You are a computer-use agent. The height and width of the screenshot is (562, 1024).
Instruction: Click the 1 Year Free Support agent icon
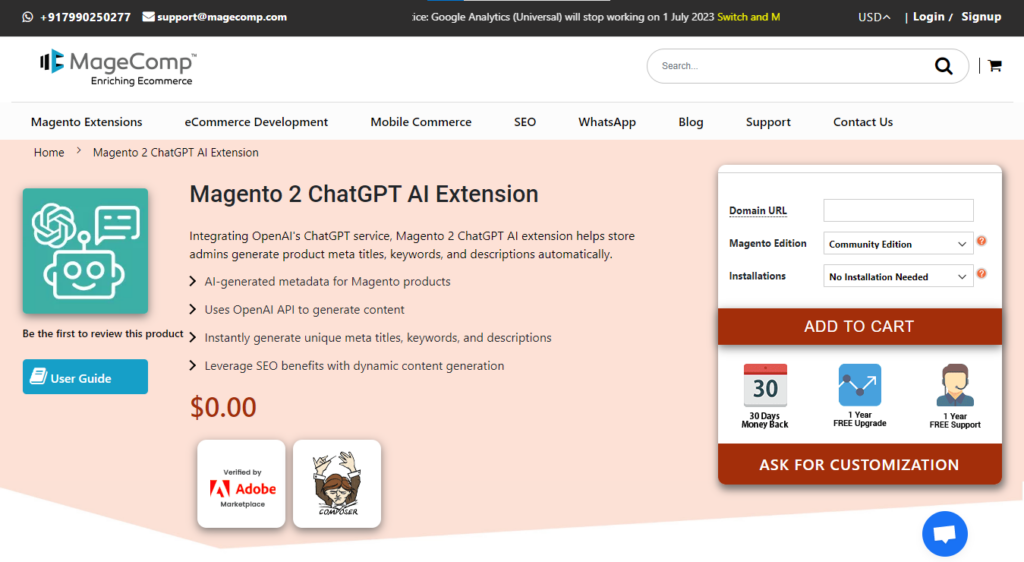click(955, 385)
